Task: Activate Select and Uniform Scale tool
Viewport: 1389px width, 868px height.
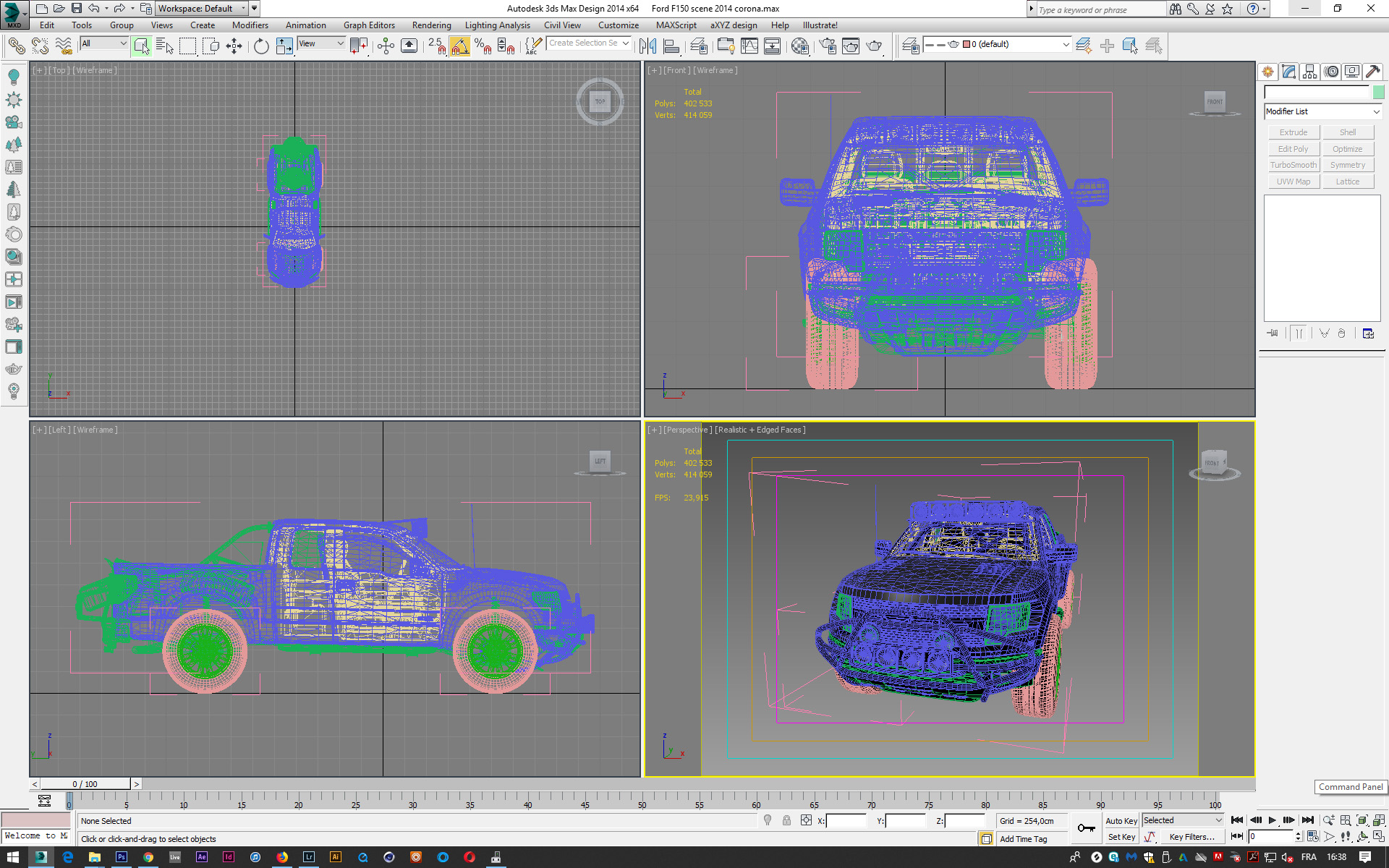Action: (284, 46)
